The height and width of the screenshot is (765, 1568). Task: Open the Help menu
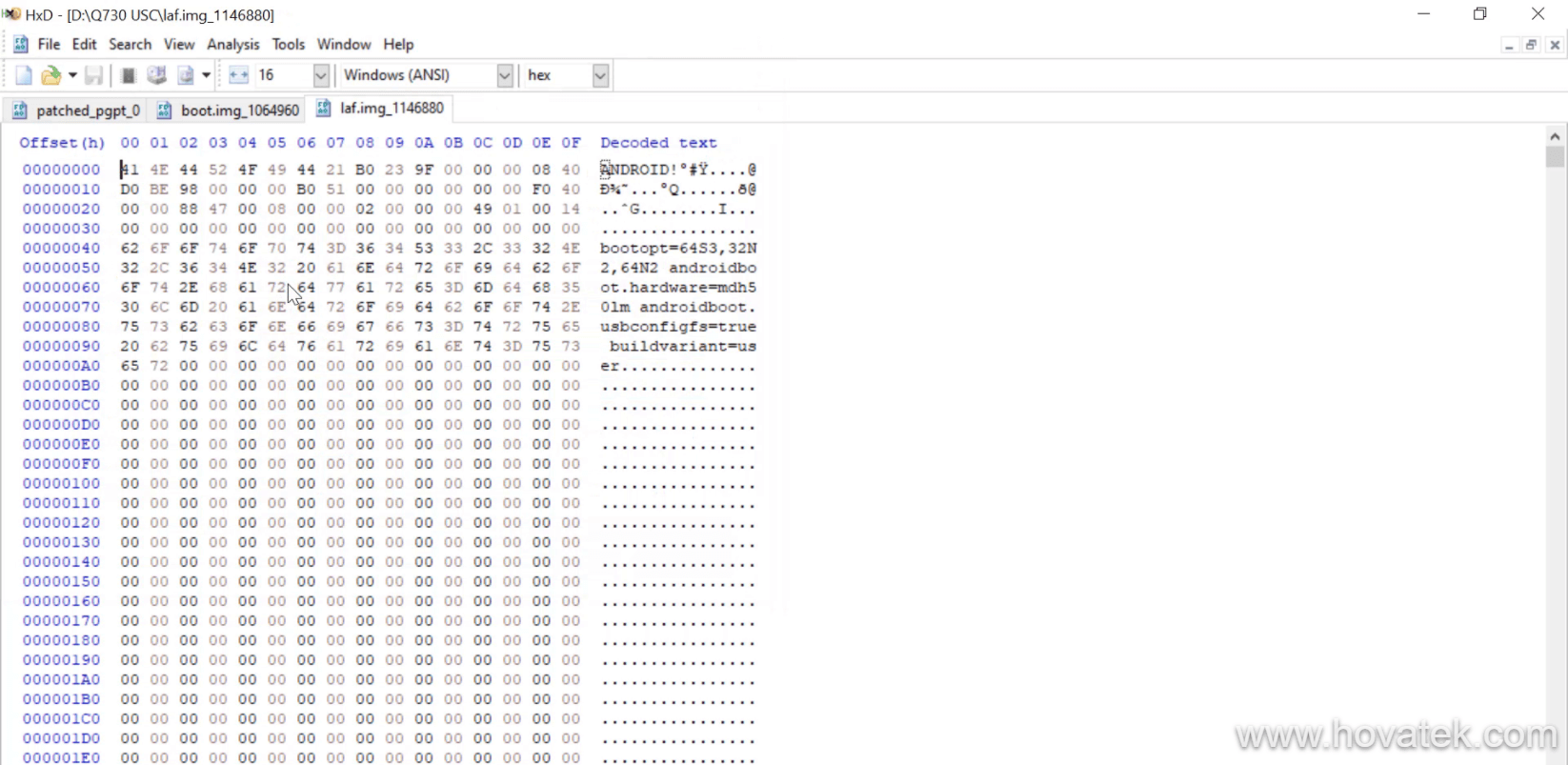(x=398, y=45)
